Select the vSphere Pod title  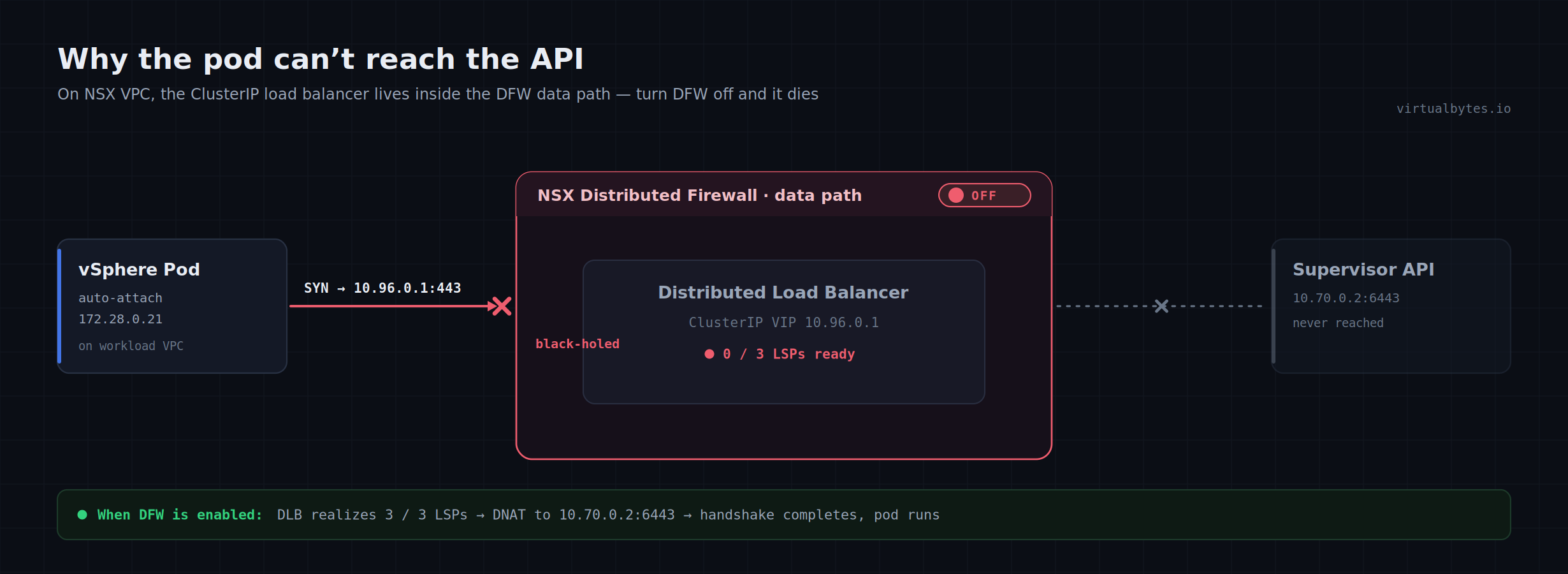click(139, 269)
